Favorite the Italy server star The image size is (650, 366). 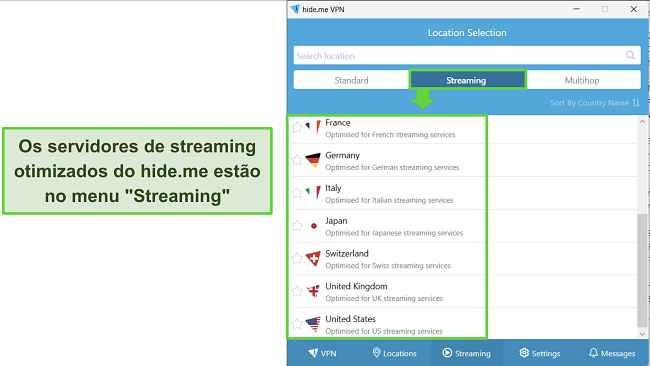(x=297, y=193)
